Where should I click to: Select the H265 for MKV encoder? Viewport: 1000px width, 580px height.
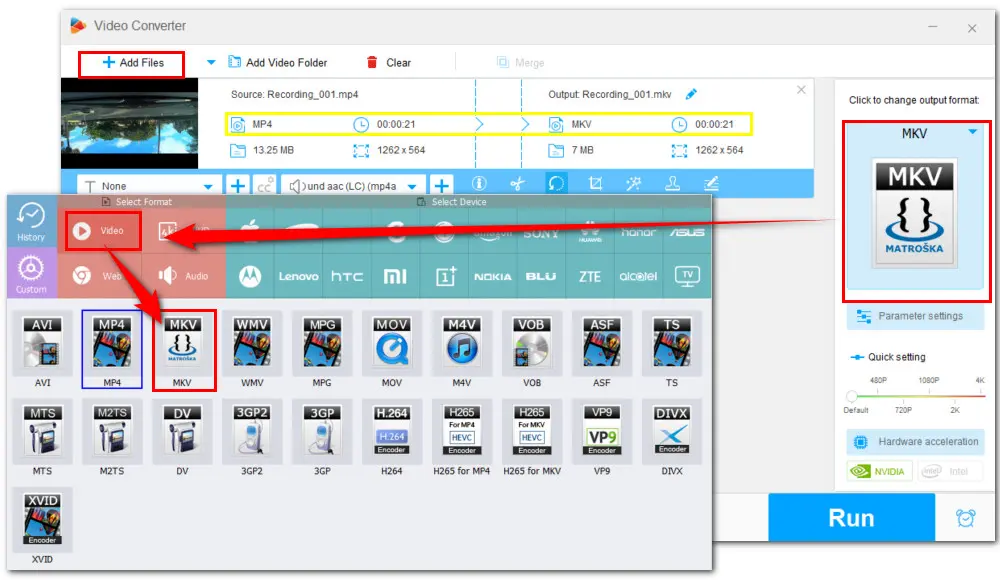[x=531, y=431]
